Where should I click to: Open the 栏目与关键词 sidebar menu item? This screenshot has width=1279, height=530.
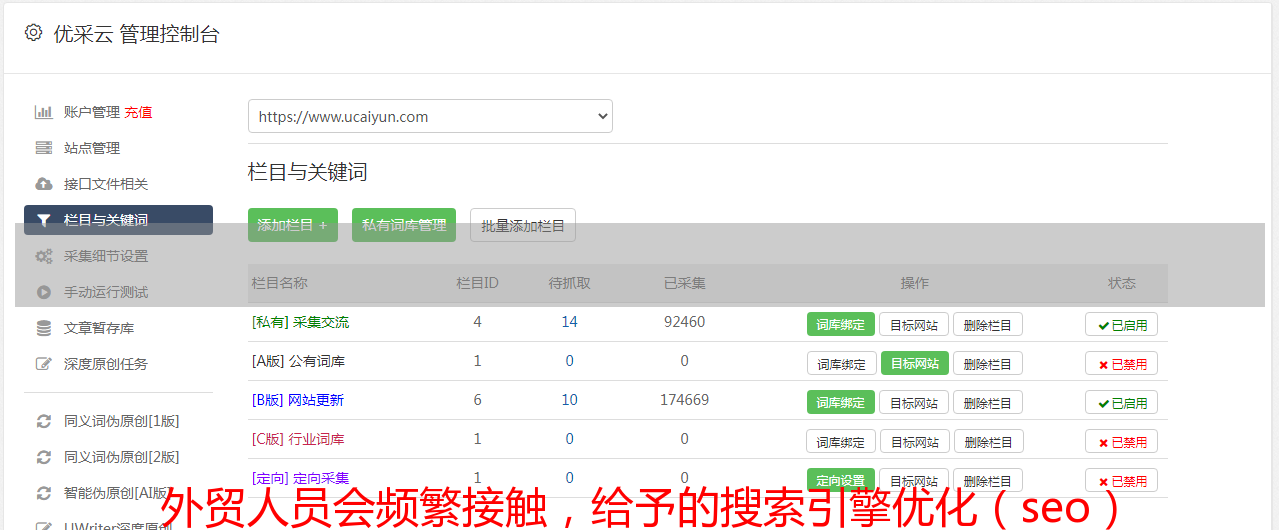(x=118, y=220)
